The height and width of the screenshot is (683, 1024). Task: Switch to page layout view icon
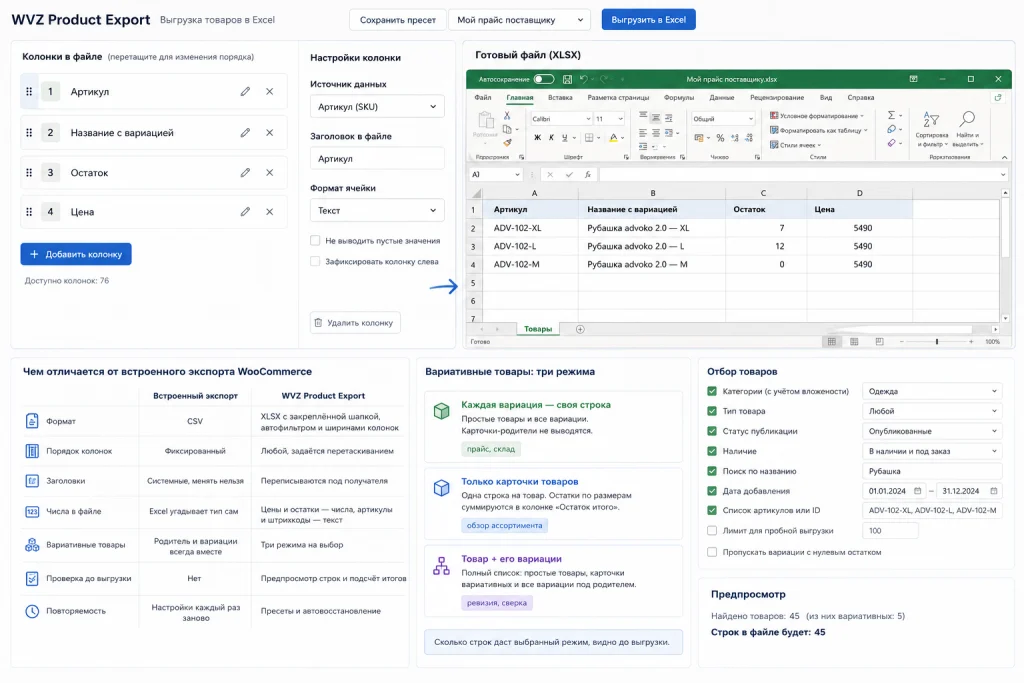coord(854,342)
